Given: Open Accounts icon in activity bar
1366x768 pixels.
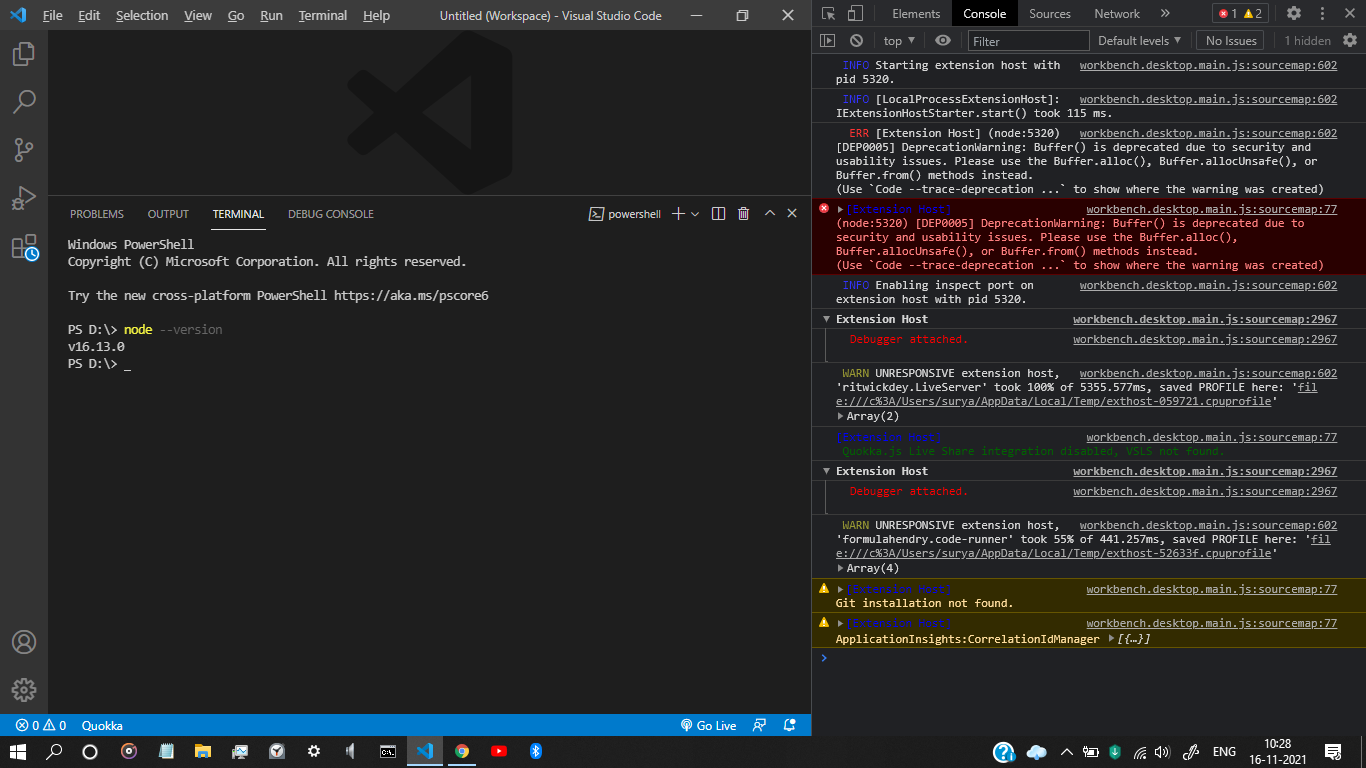Looking at the screenshot, I should pyautogui.click(x=24, y=642).
